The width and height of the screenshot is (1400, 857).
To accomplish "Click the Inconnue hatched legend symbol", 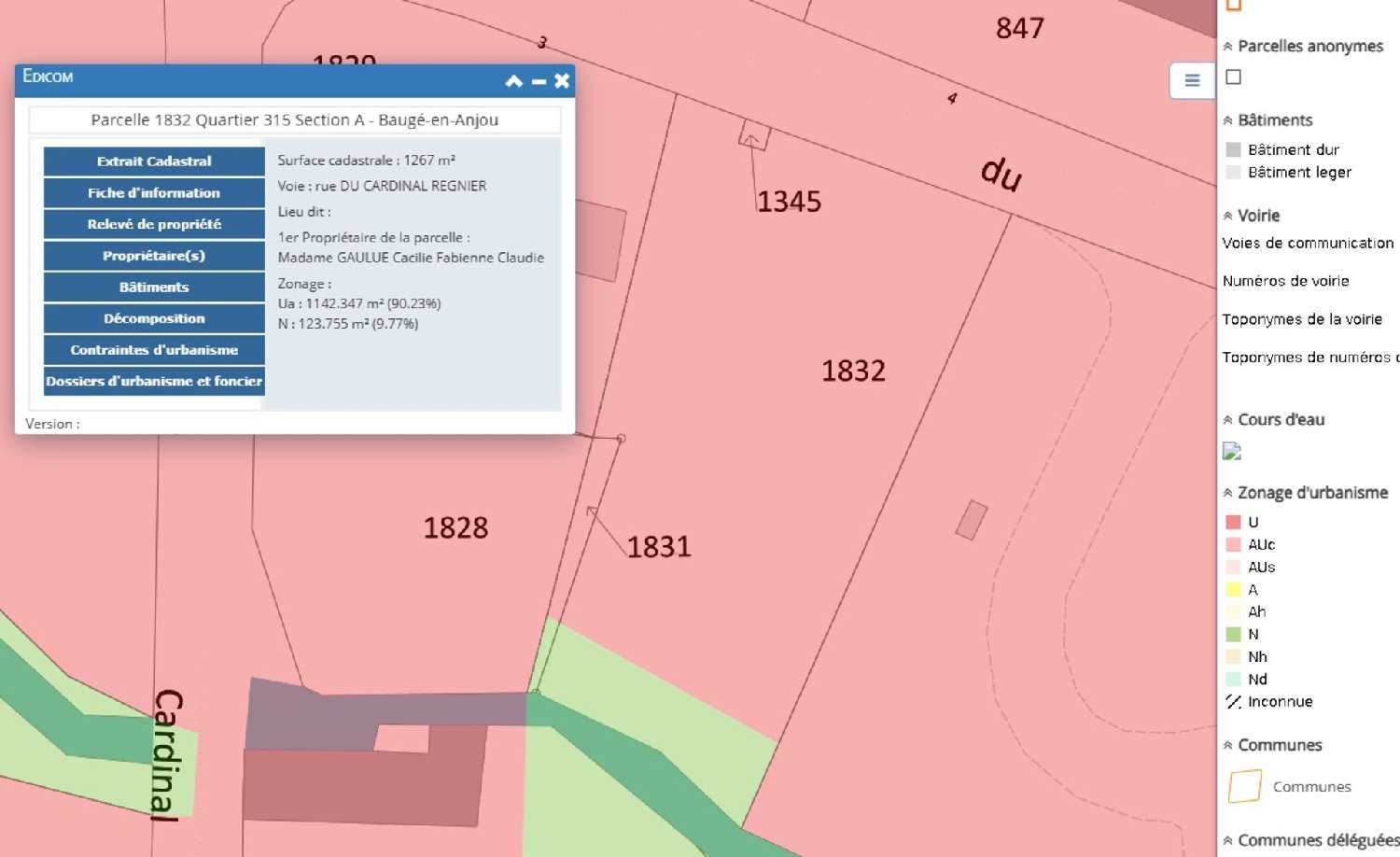I will (x=1233, y=701).
